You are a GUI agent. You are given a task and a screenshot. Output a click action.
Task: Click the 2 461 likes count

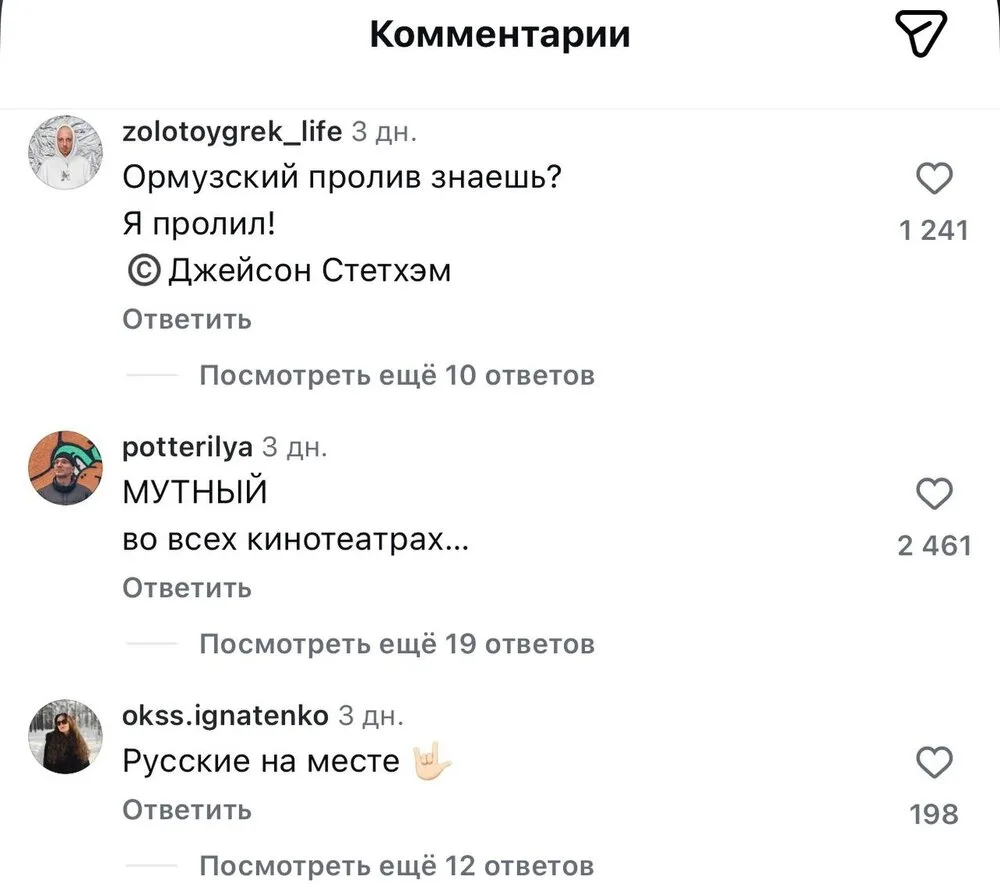[x=934, y=545]
